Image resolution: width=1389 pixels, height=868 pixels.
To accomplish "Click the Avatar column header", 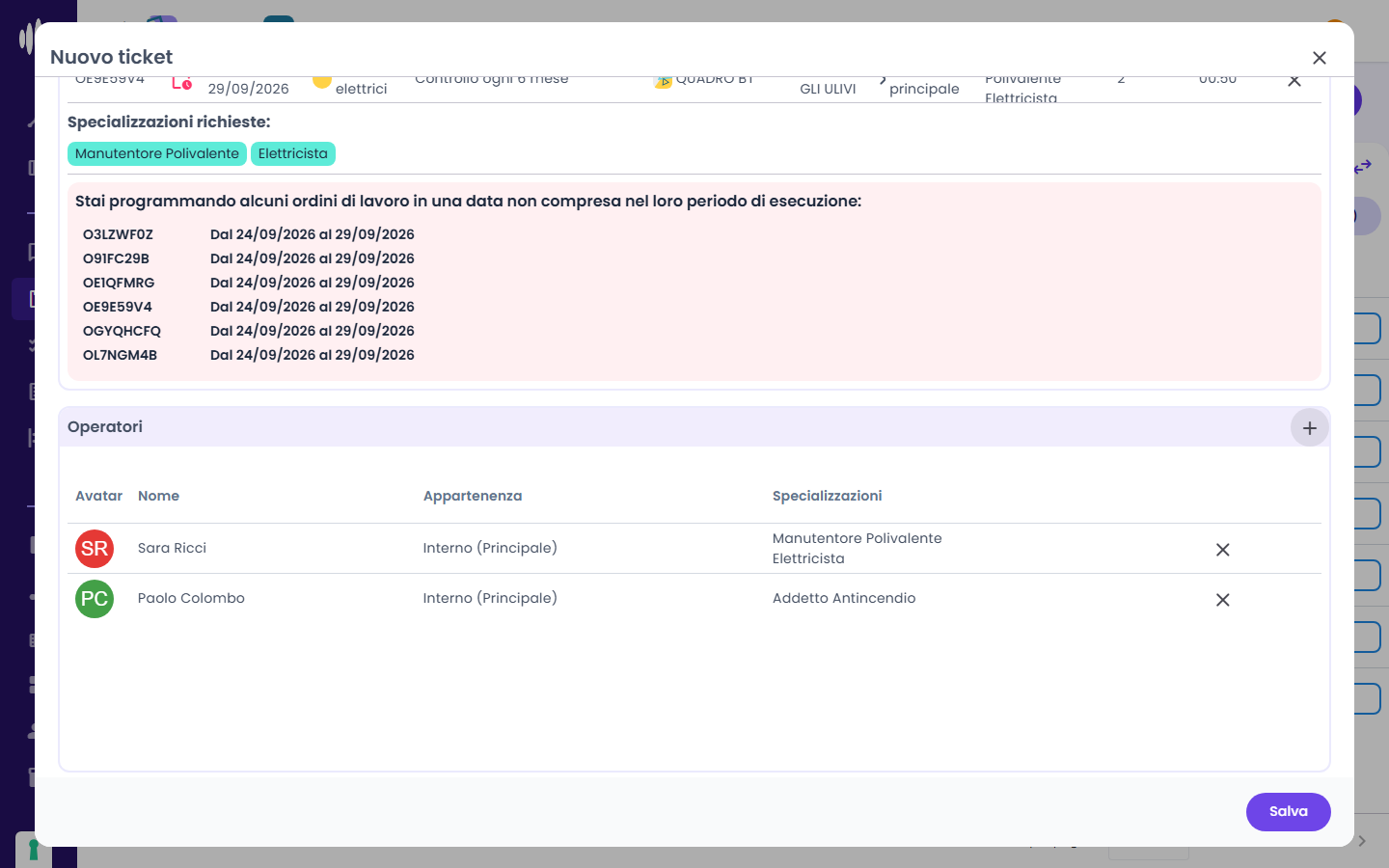I will 98,496.
